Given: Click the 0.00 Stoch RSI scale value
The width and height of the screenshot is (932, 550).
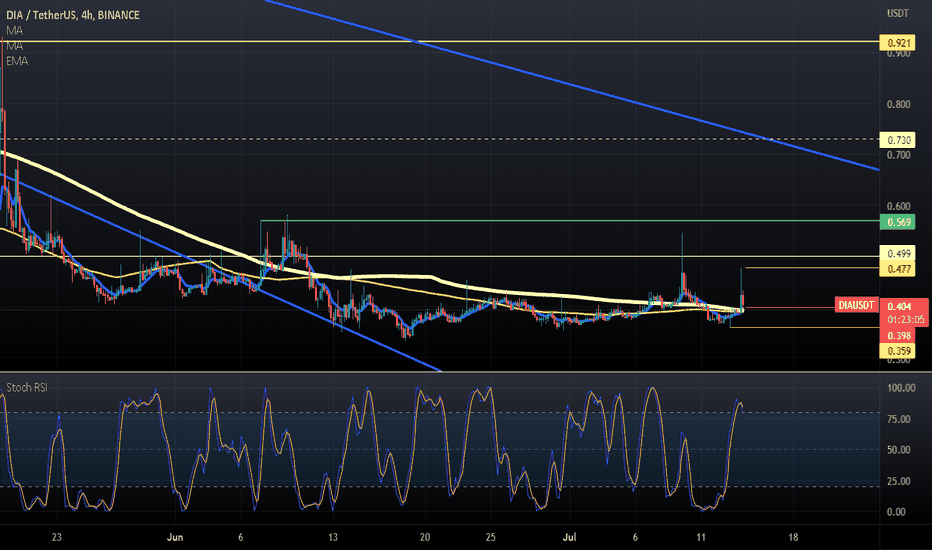Looking at the screenshot, I should pos(896,512).
